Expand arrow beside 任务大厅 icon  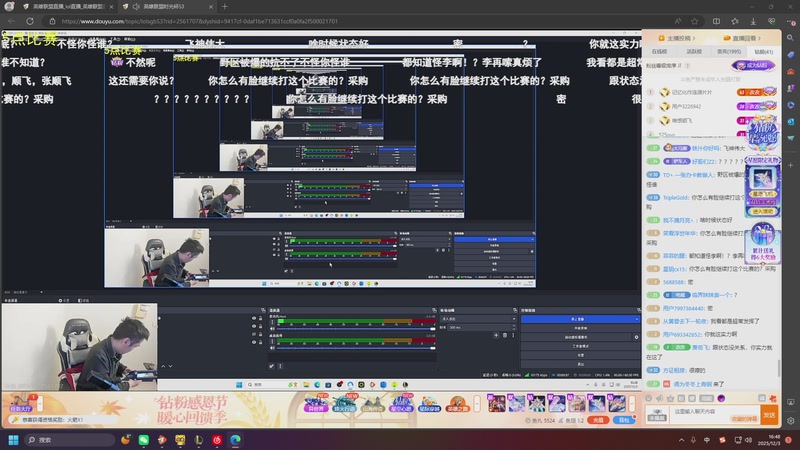(40, 404)
